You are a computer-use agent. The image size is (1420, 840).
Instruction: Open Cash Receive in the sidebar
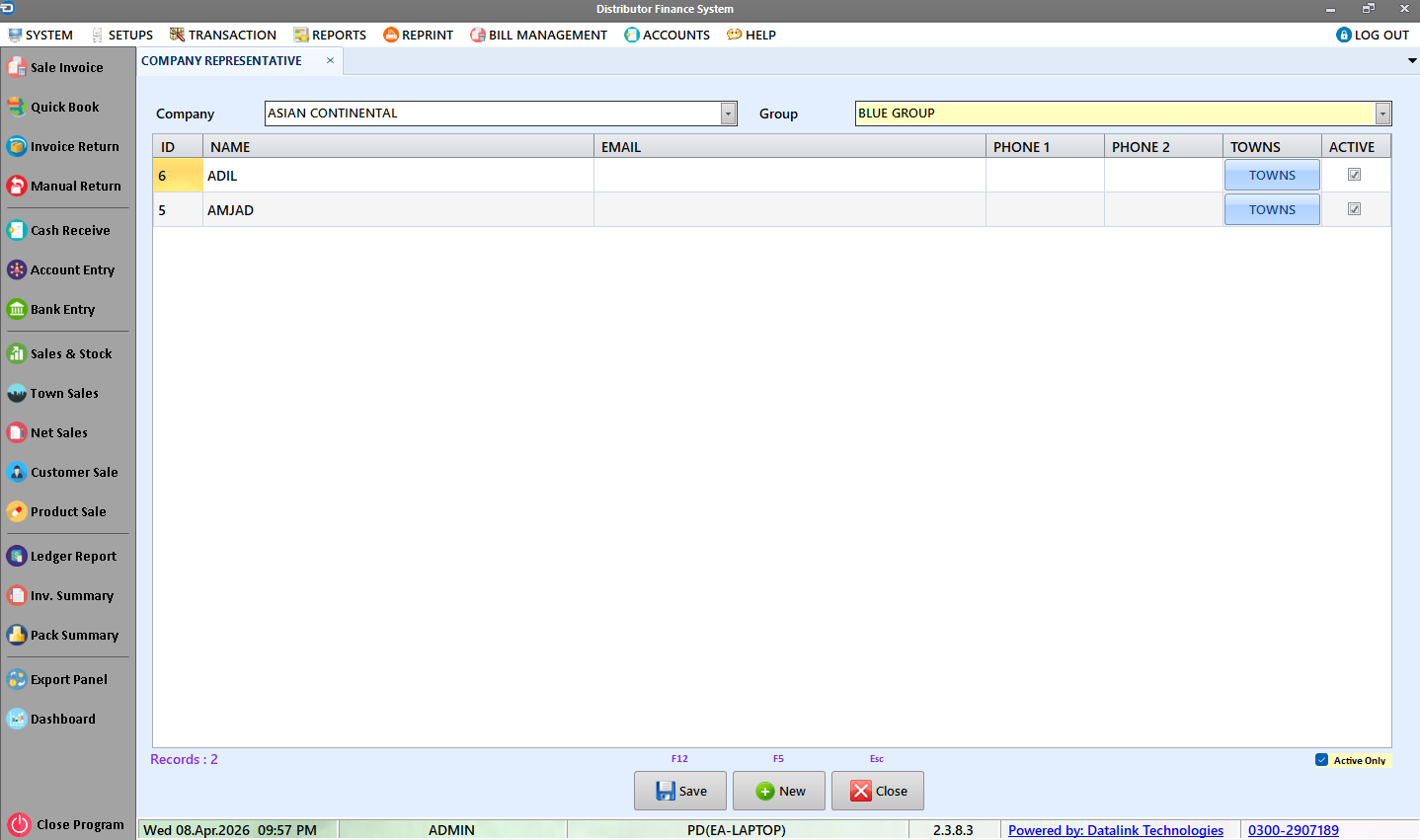point(58,230)
